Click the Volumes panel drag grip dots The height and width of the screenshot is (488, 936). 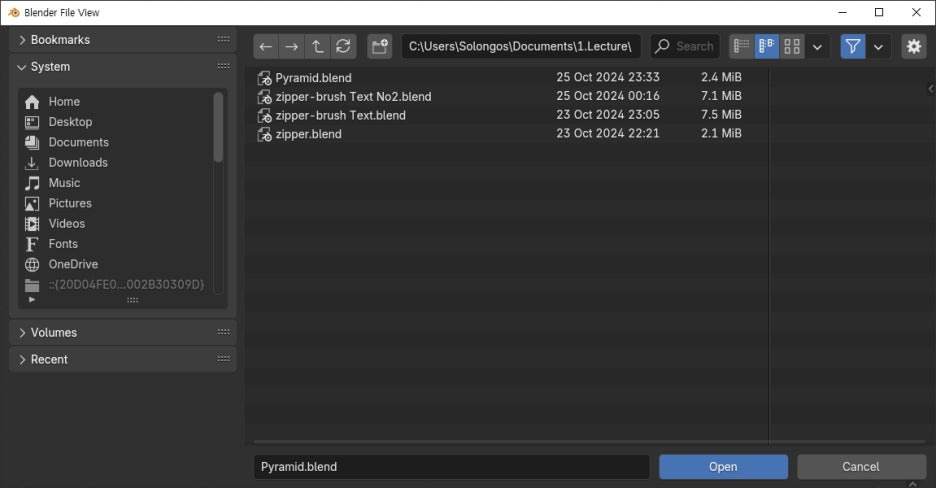click(x=223, y=332)
